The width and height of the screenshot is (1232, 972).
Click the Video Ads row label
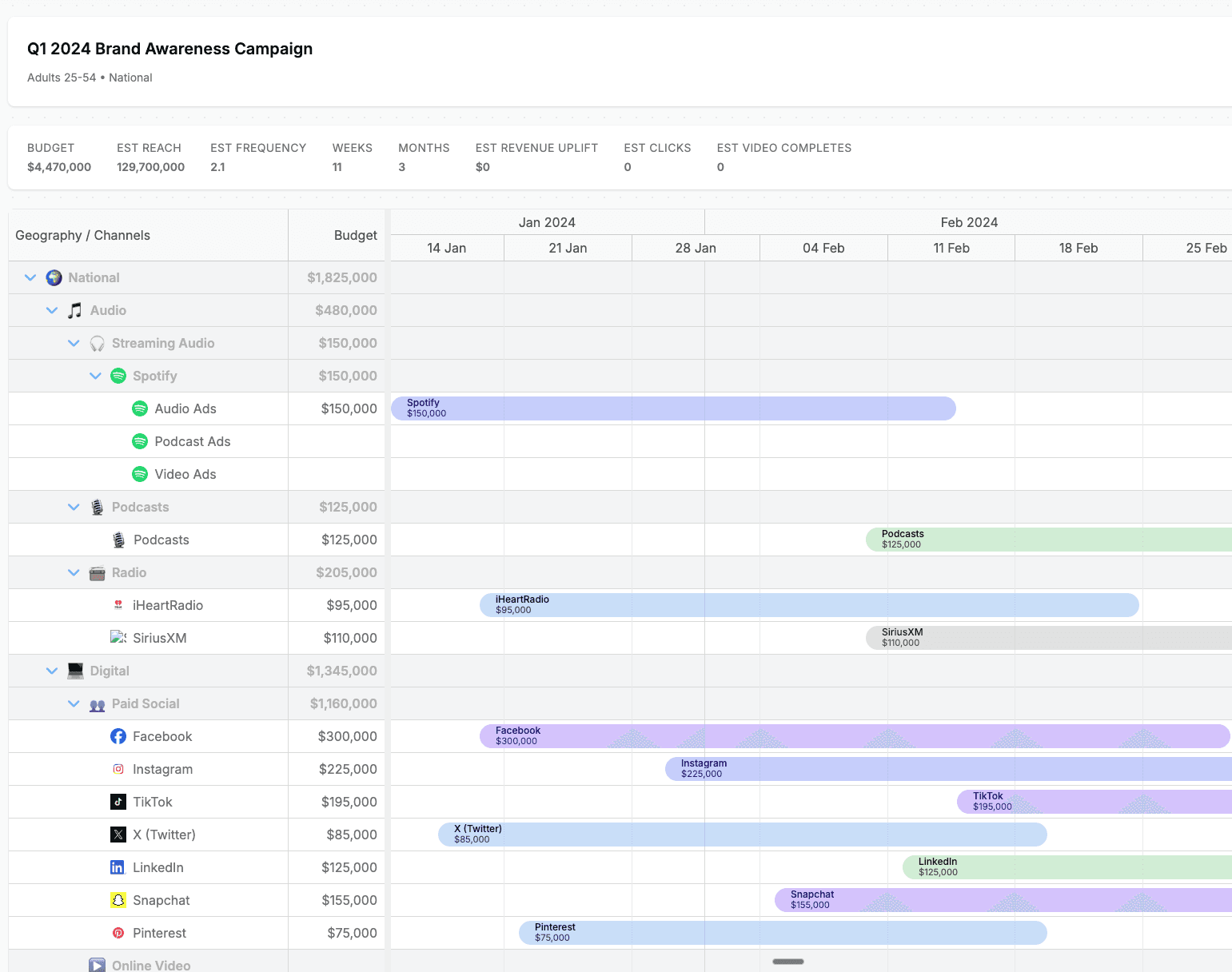pyautogui.click(x=185, y=474)
